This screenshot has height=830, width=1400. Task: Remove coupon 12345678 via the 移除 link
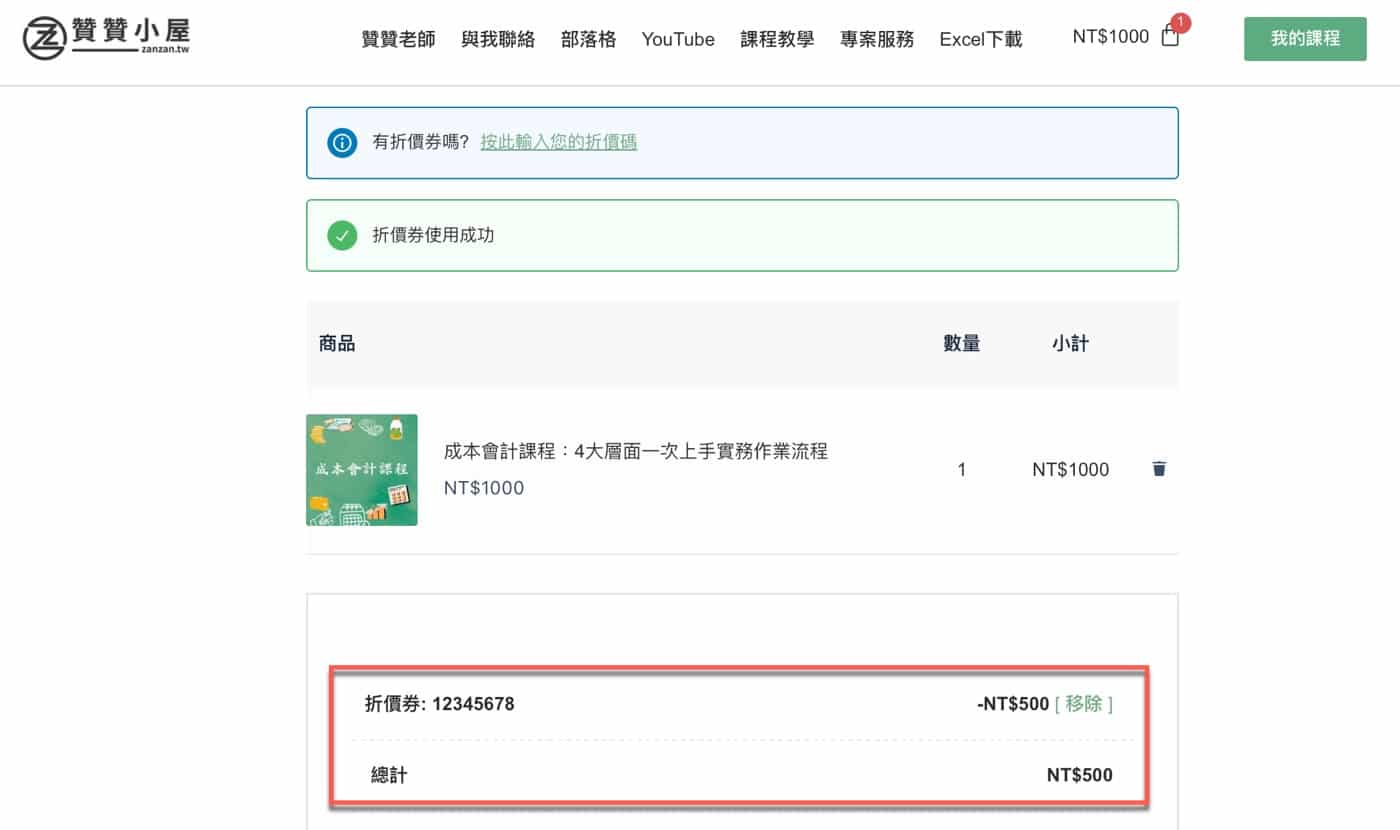tap(1083, 704)
